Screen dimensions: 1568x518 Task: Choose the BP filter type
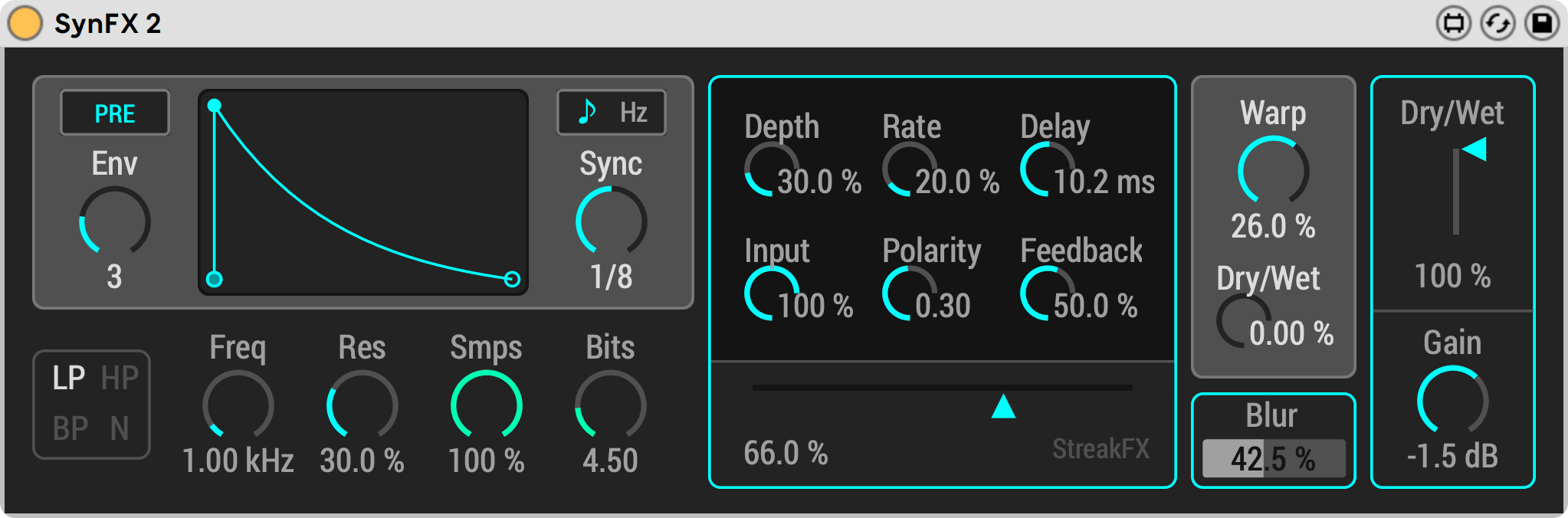70,429
